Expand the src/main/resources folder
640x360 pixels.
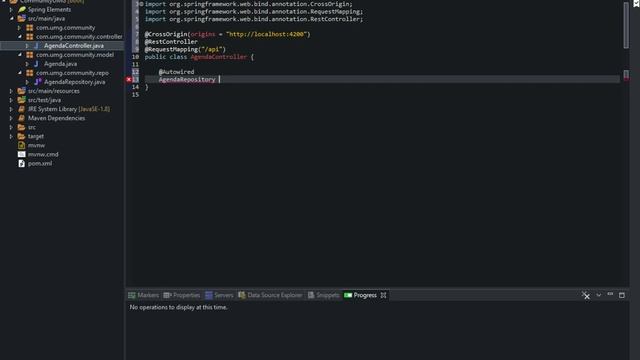pyautogui.click(x=11, y=91)
